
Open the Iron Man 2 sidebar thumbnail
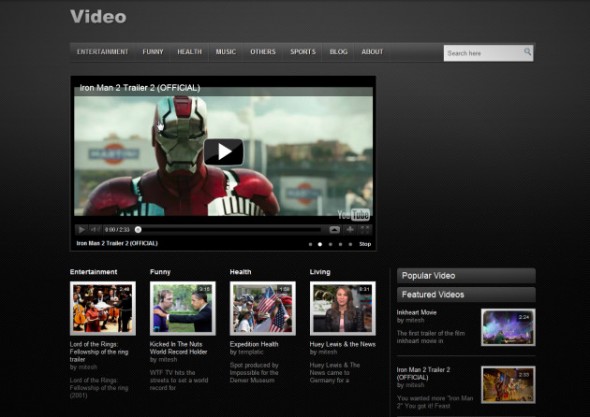[508, 385]
